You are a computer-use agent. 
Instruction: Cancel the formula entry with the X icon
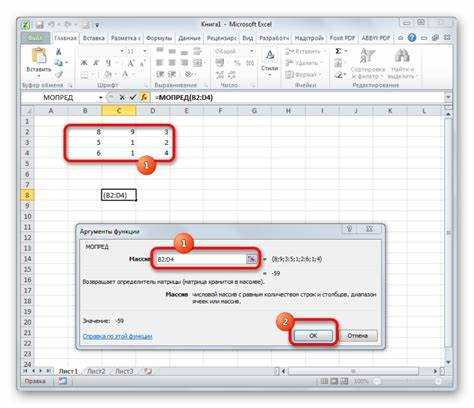pyautogui.click(x=122, y=97)
